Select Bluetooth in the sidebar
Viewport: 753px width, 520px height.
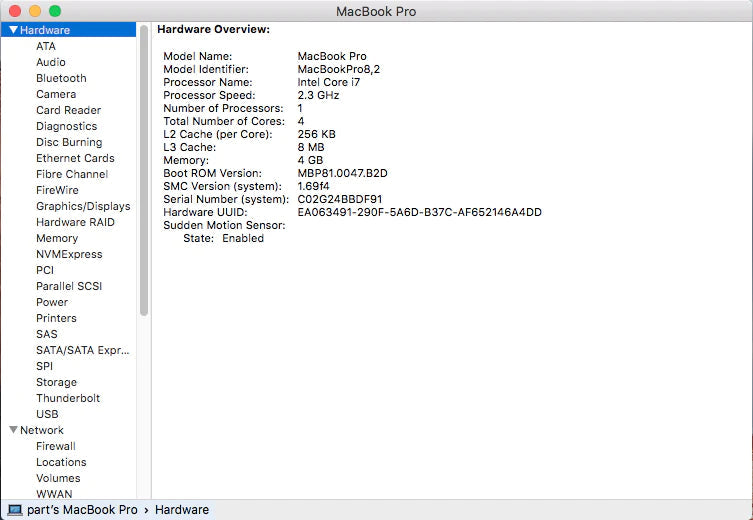coord(61,78)
